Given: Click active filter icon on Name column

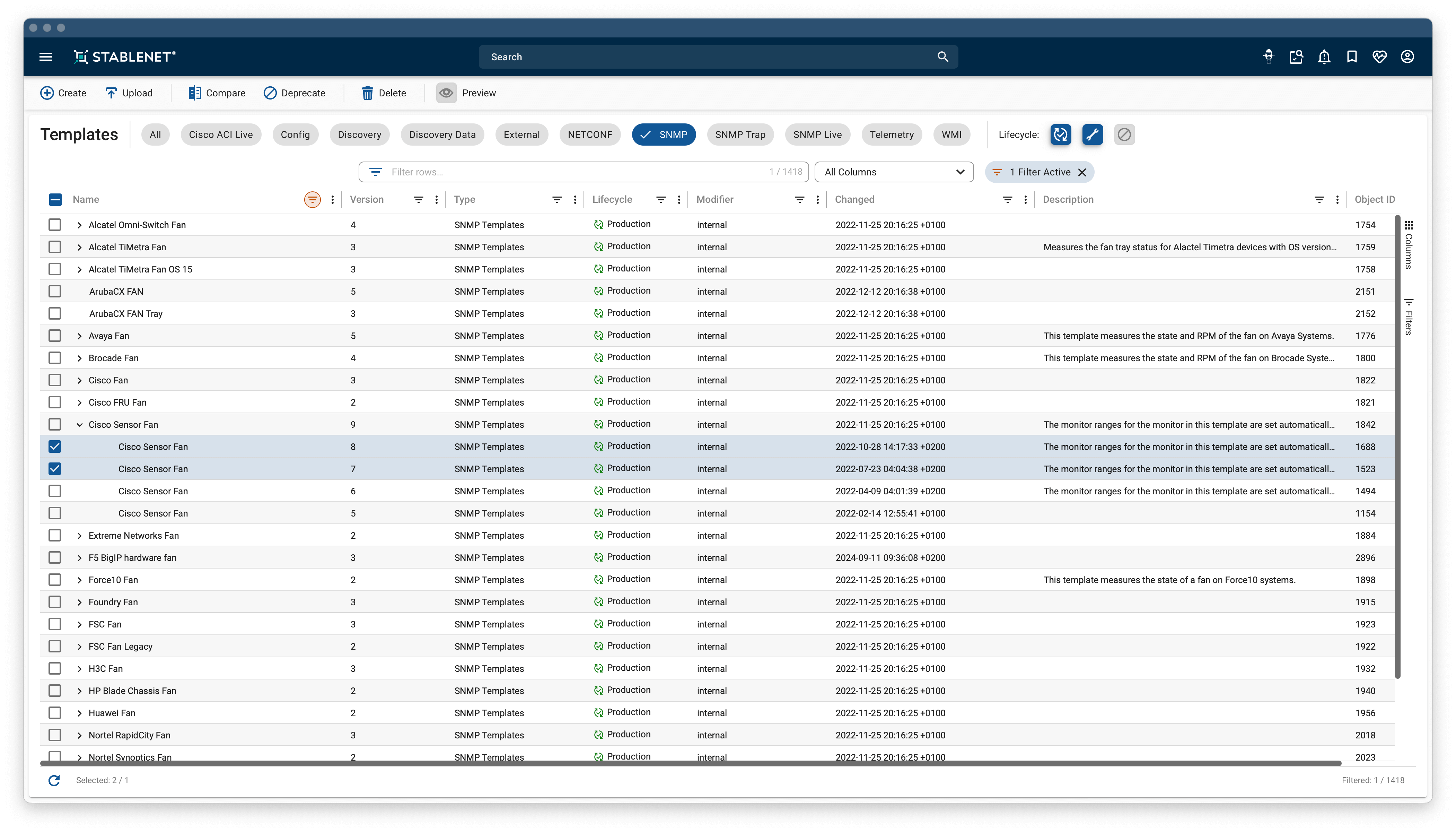Looking at the screenshot, I should tap(312, 199).
